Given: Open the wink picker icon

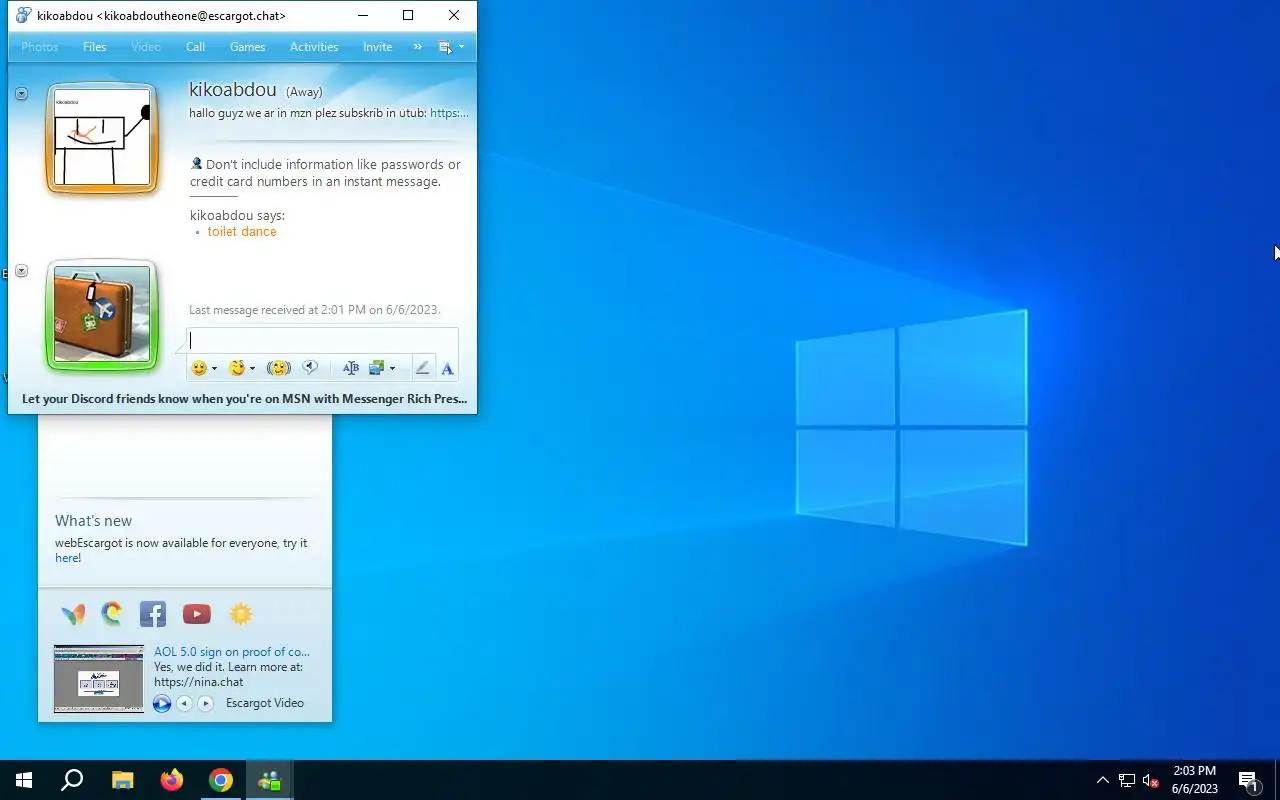Looking at the screenshot, I should 237,368.
